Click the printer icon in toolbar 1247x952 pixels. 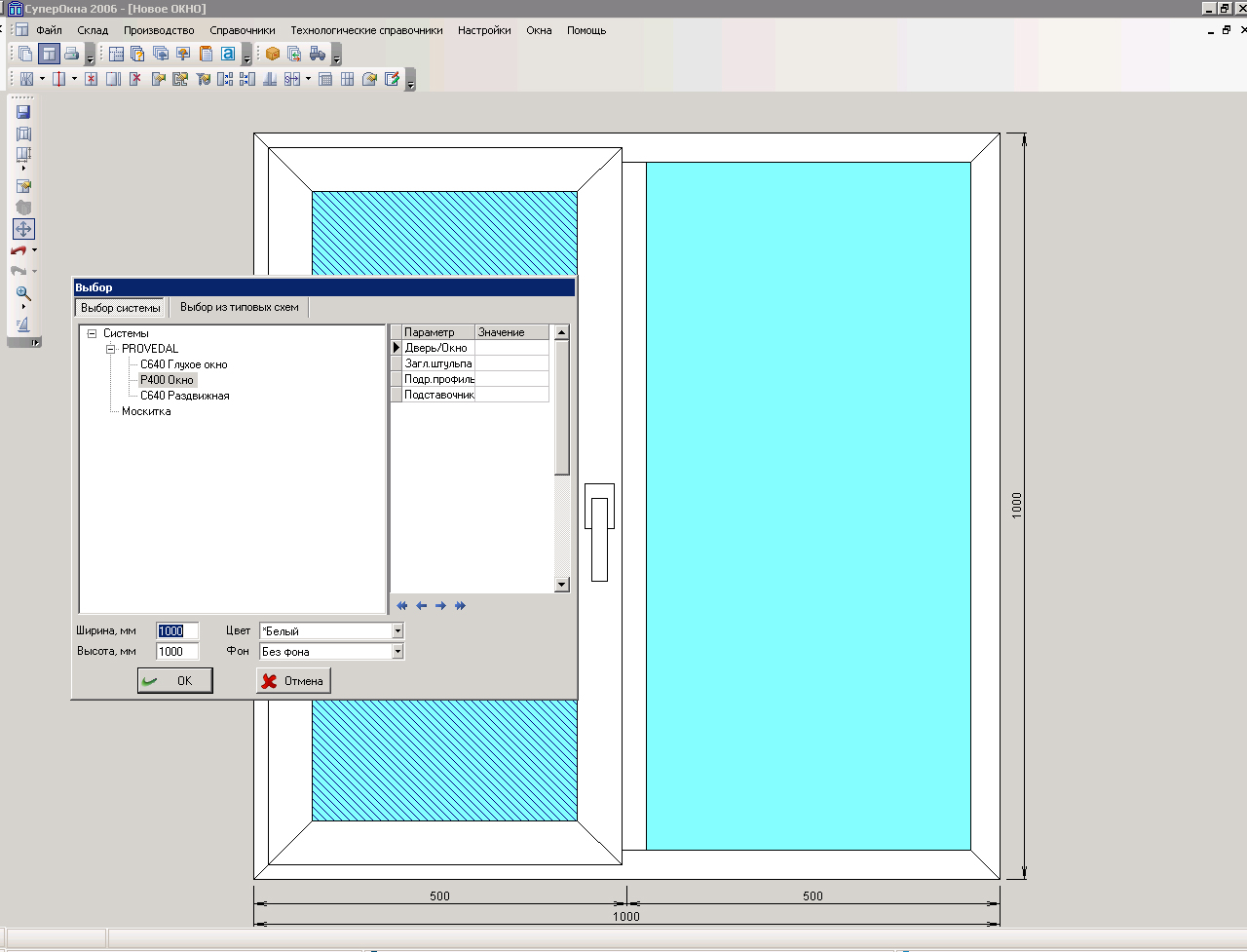[x=71, y=54]
